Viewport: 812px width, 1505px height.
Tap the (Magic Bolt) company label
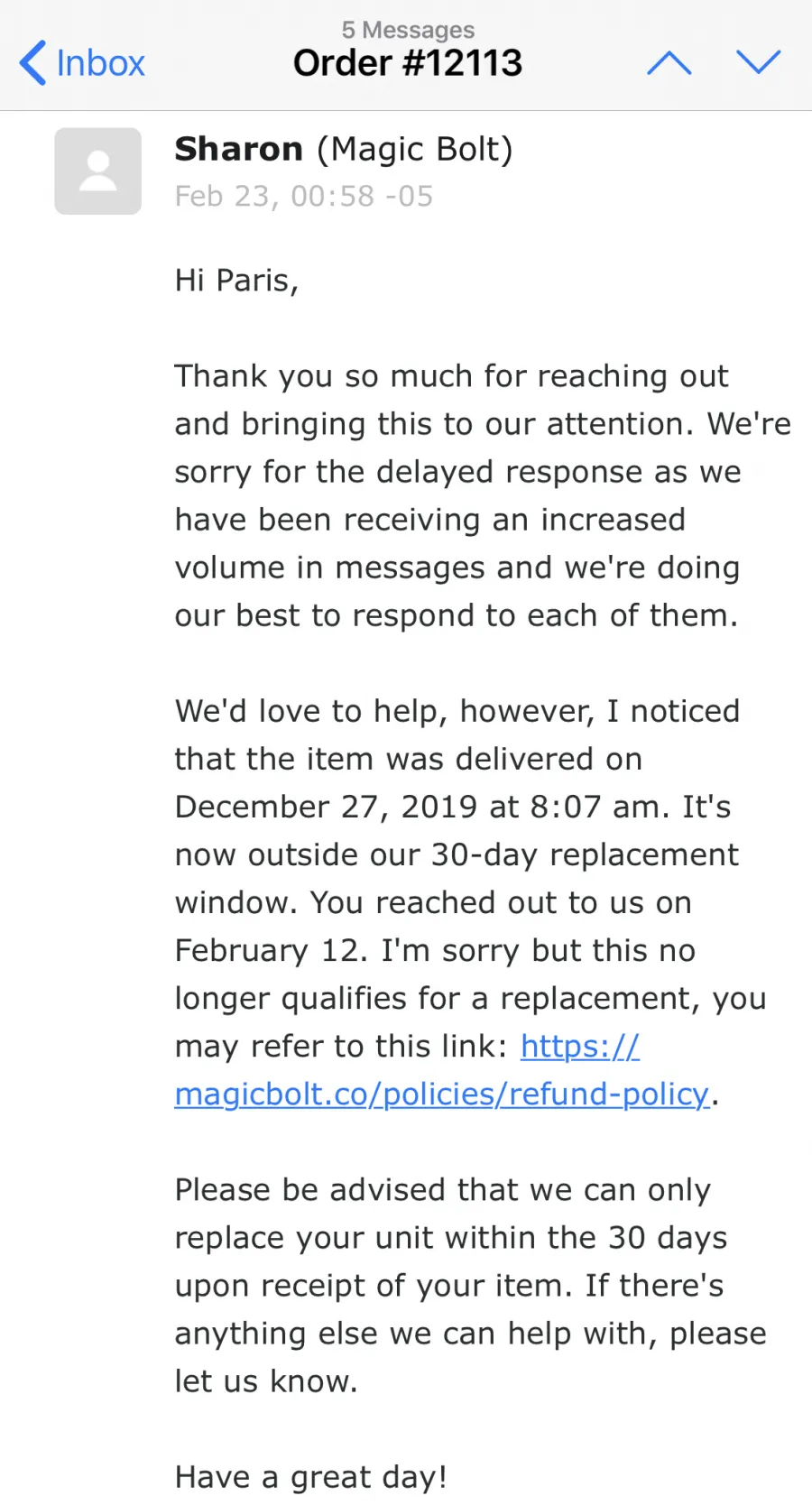414,150
